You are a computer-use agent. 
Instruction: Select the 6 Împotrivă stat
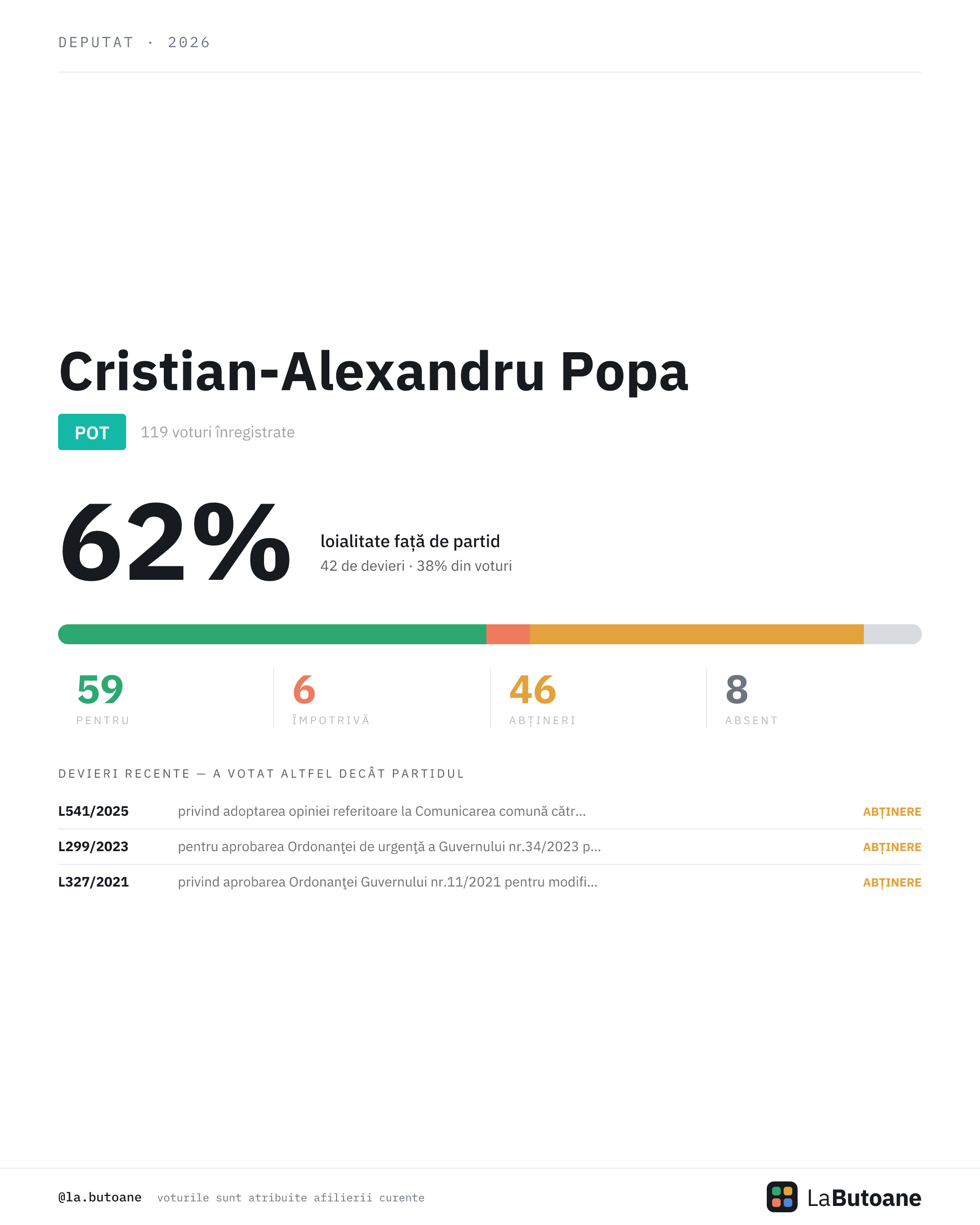coord(331,698)
